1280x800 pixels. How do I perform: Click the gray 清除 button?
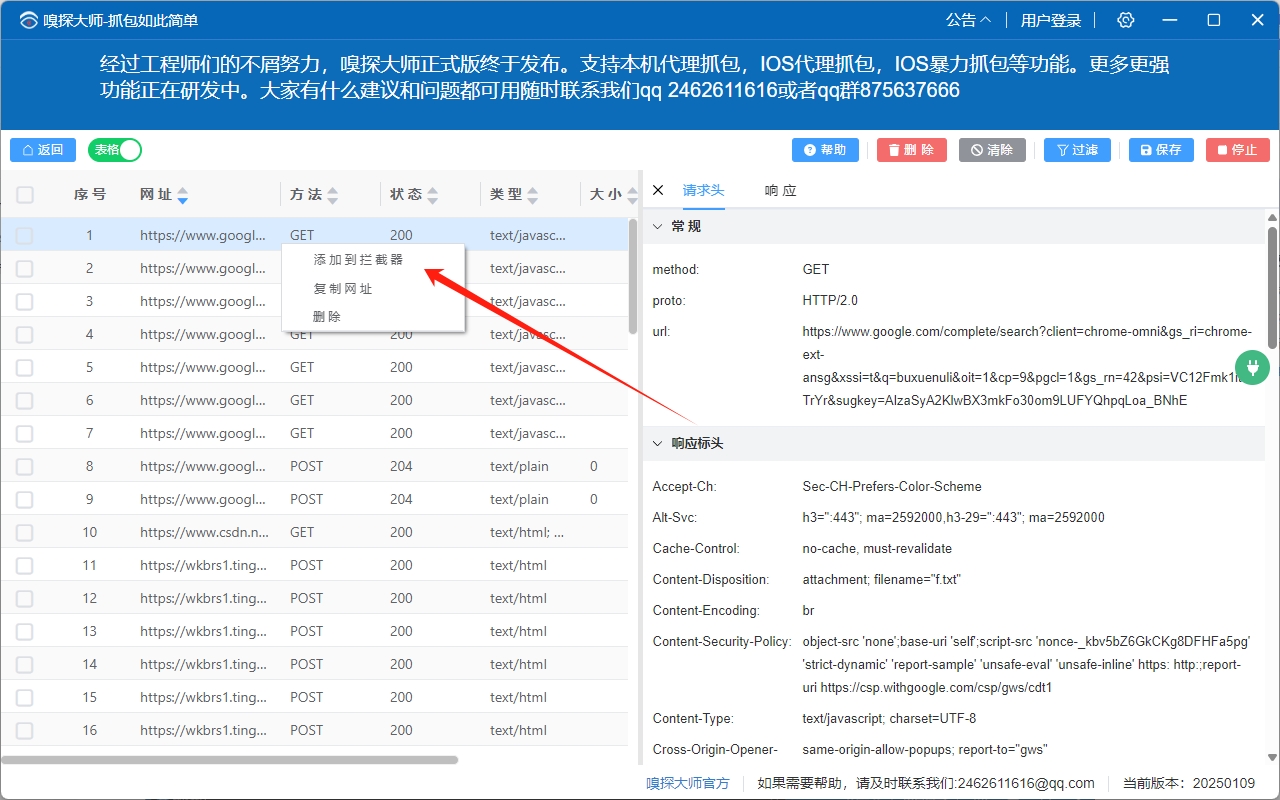tap(992, 150)
